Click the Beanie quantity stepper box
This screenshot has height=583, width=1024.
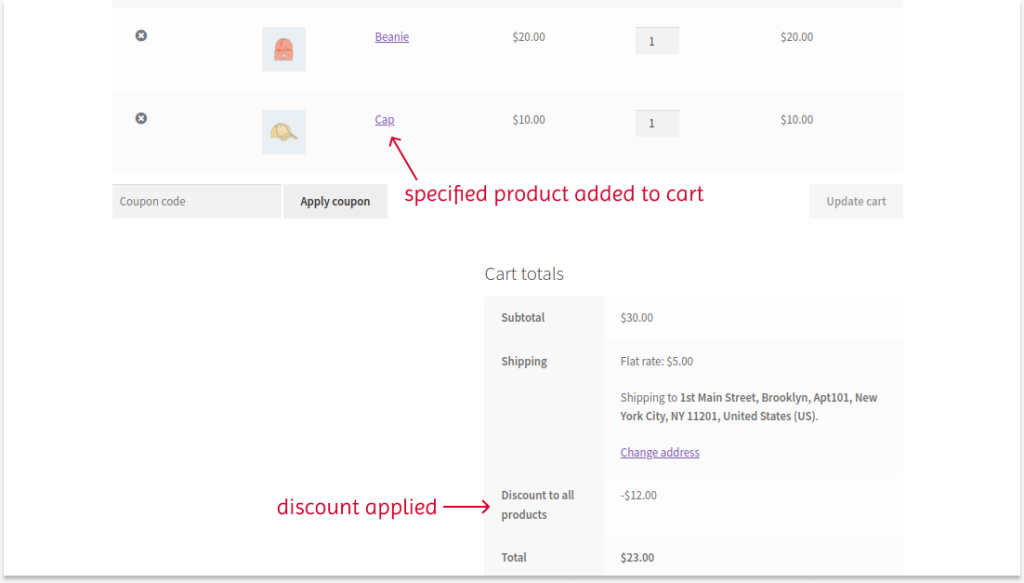point(657,40)
